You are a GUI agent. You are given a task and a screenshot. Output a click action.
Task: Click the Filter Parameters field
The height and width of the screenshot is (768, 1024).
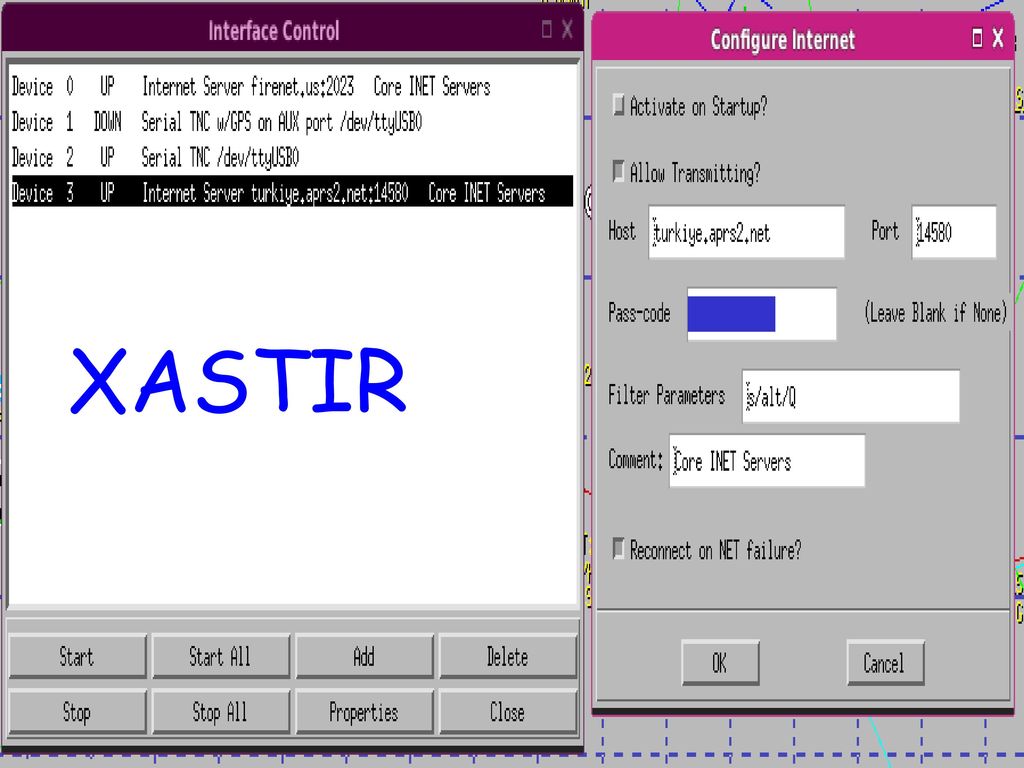(851, 396)
